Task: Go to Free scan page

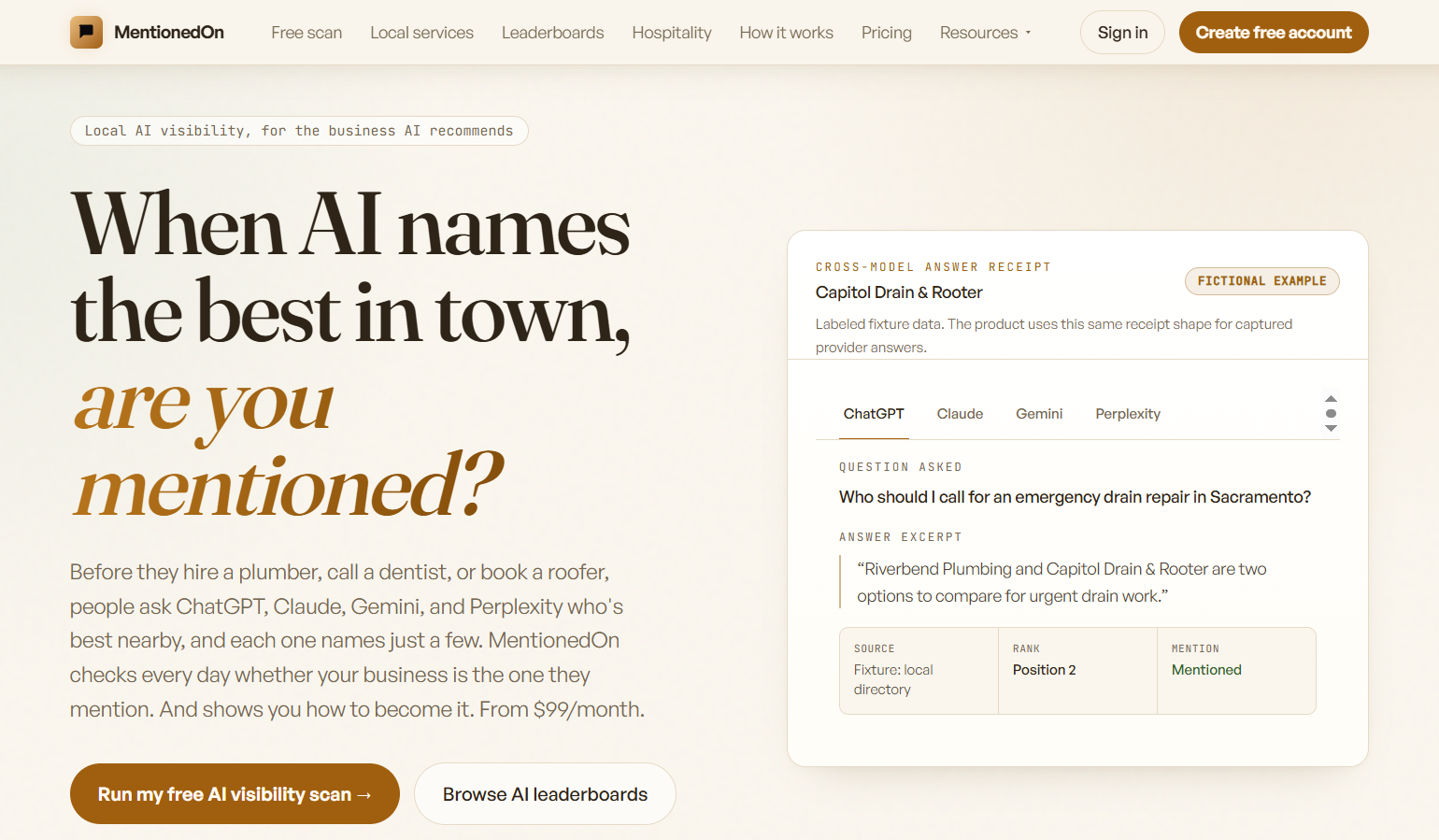Action: click(x=306, y=33)
